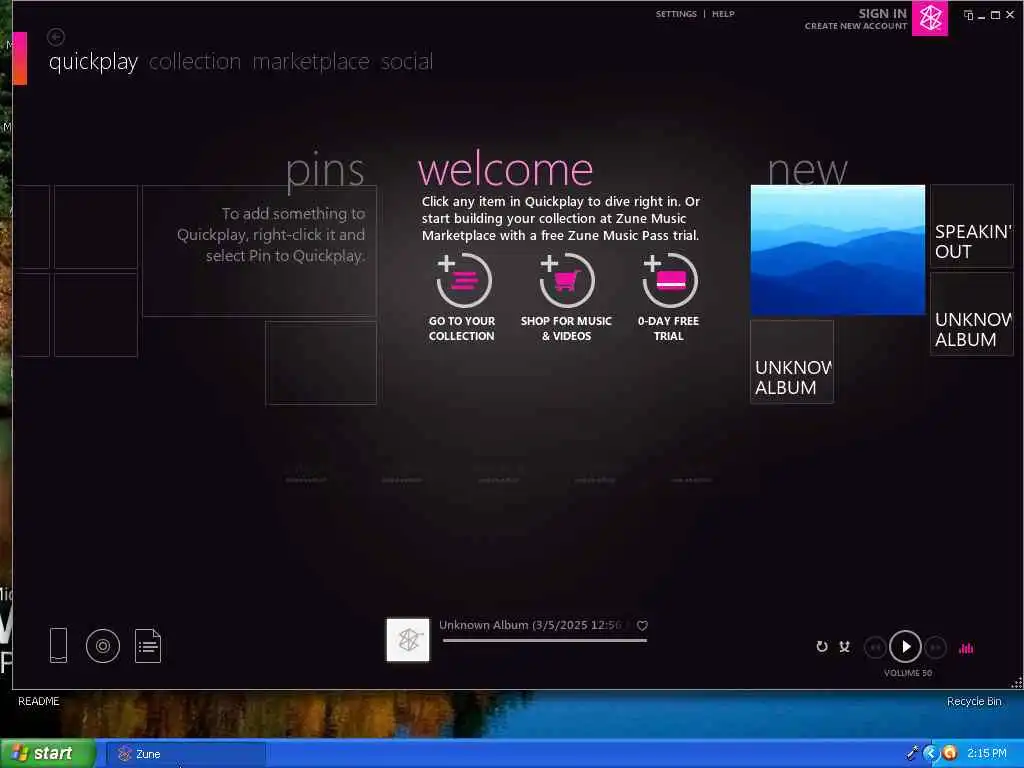Toggle the repeat button
The width and height of the screenshot is (1024, 768).
point(822,647)
